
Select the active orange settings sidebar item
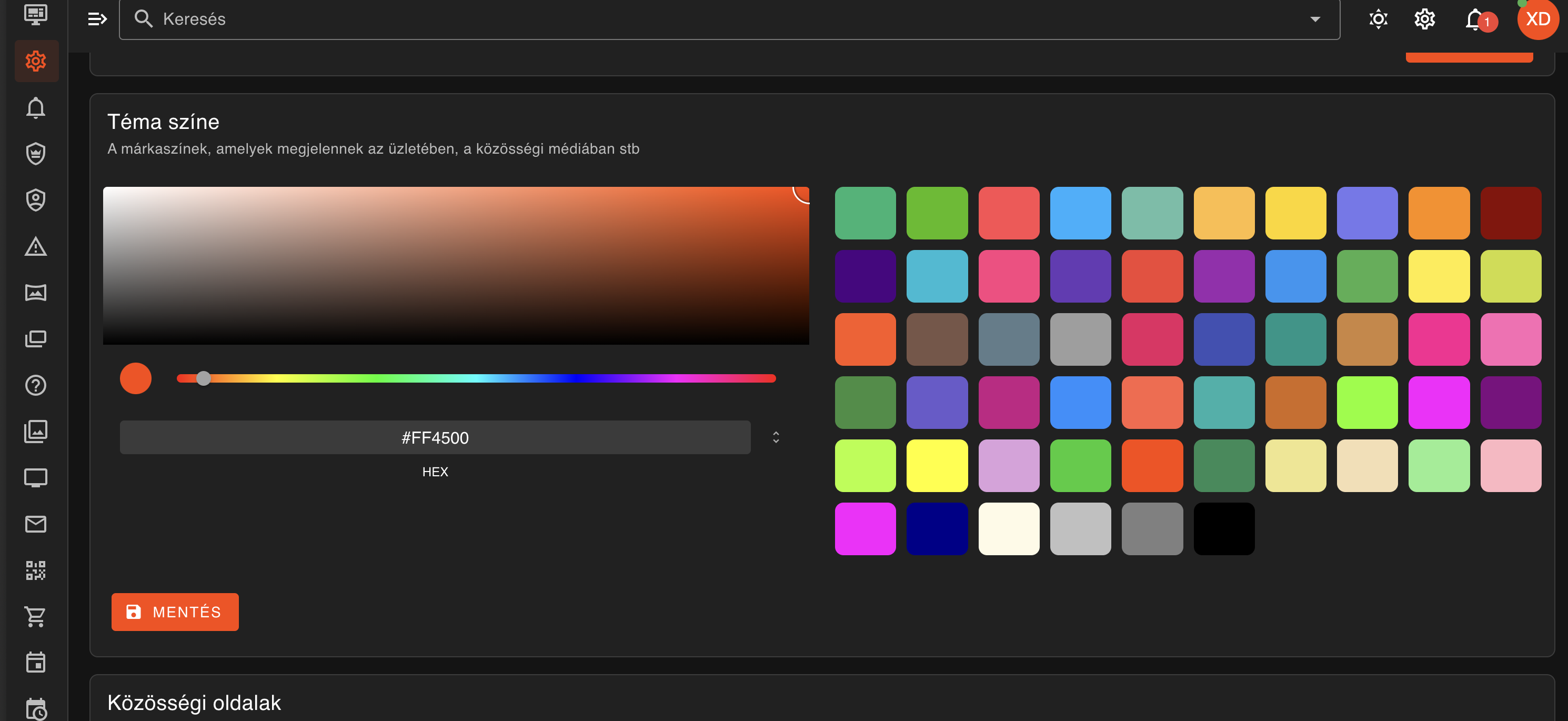[x=35, y=61]
